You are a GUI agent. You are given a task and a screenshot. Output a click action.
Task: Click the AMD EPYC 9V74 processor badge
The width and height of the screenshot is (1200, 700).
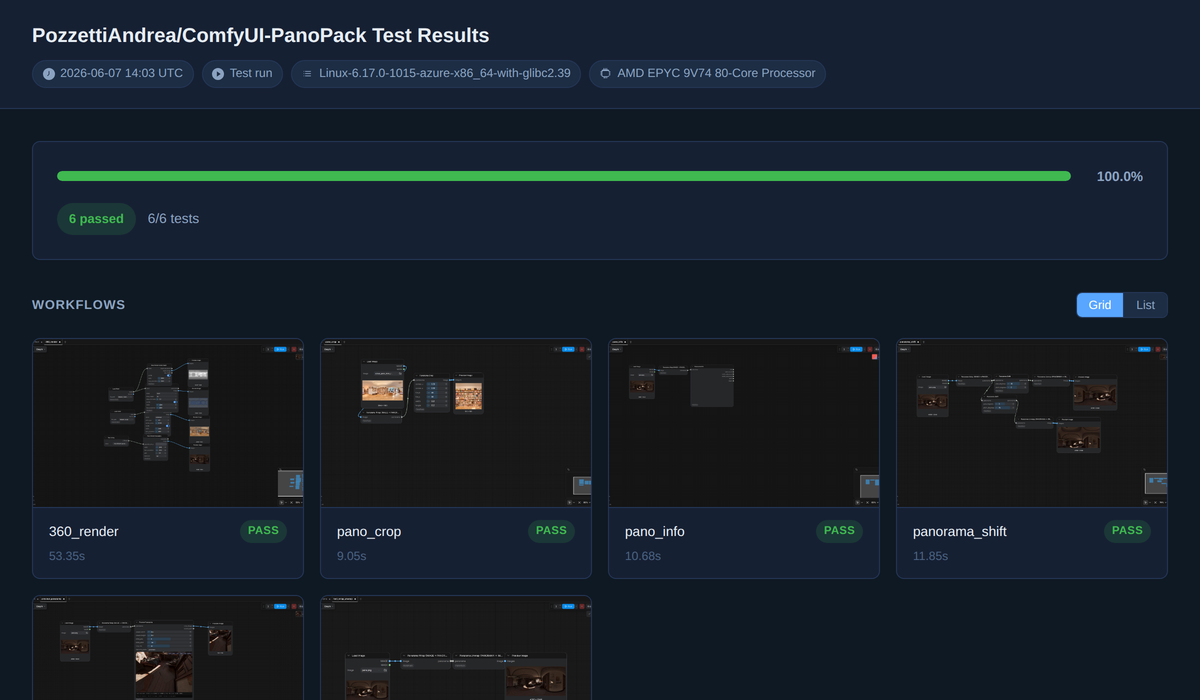pos(707,74)
